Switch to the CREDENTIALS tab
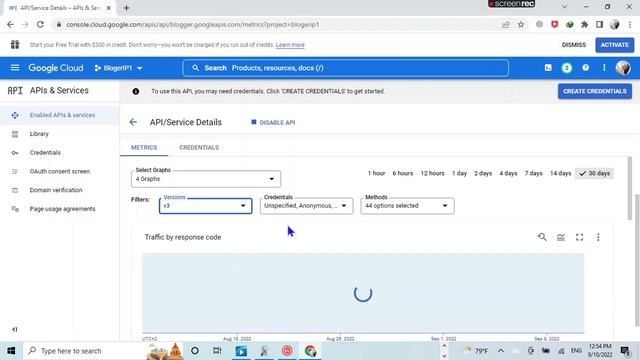640x360 pixels. coord(199,147)
